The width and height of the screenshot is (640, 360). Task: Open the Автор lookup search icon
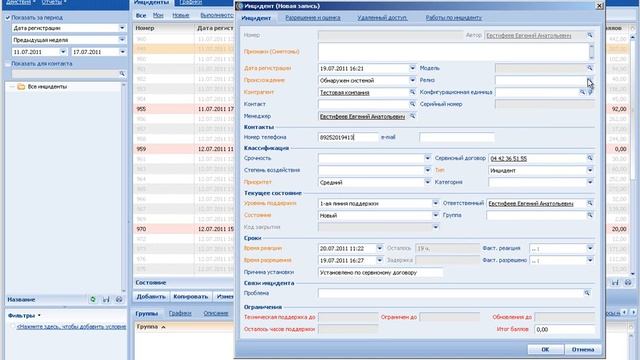click(590, 36)
